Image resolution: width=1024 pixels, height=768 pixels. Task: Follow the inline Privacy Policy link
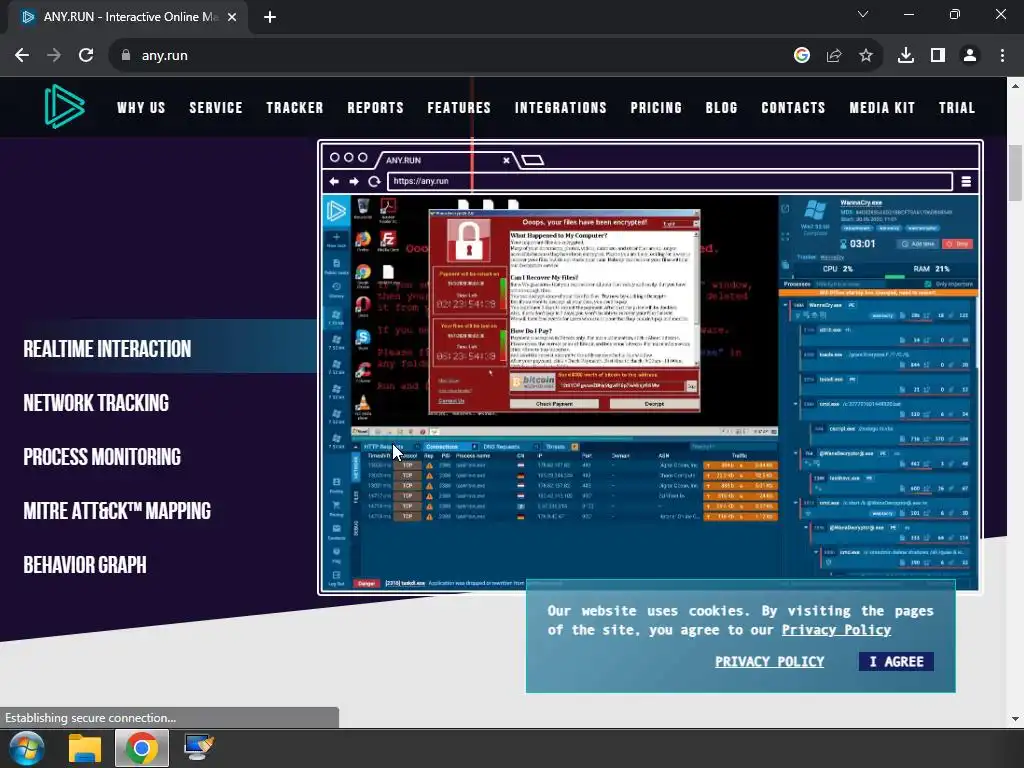(x=836, y=630)
